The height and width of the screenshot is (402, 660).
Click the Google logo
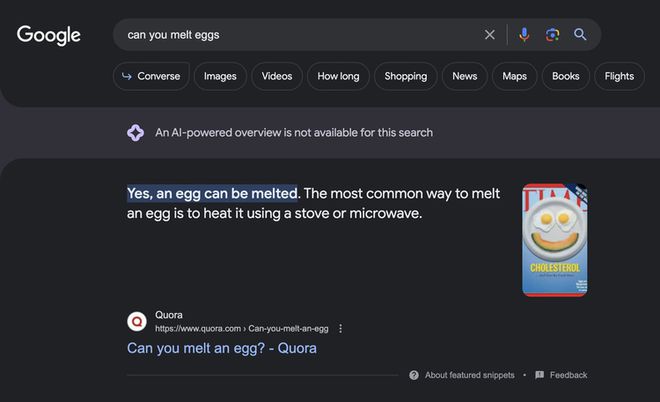49,35
